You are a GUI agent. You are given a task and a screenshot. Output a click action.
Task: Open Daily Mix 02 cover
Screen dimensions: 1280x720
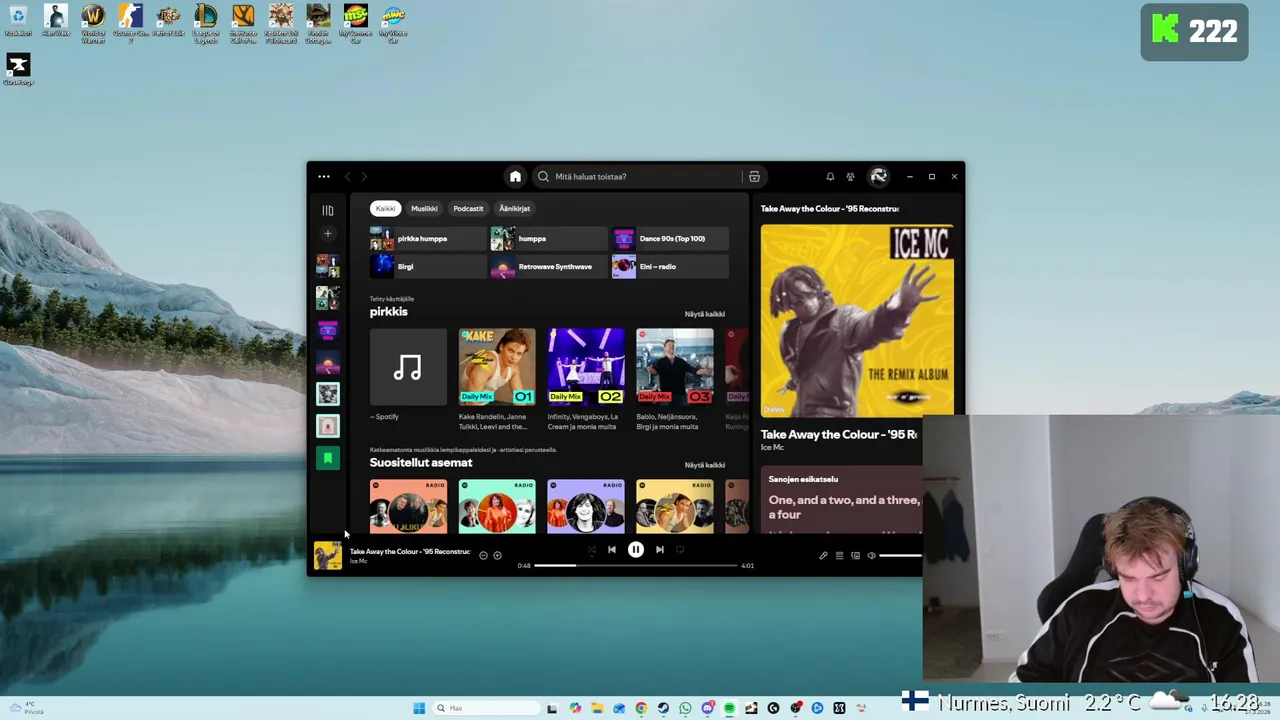[x=586, y=366]
